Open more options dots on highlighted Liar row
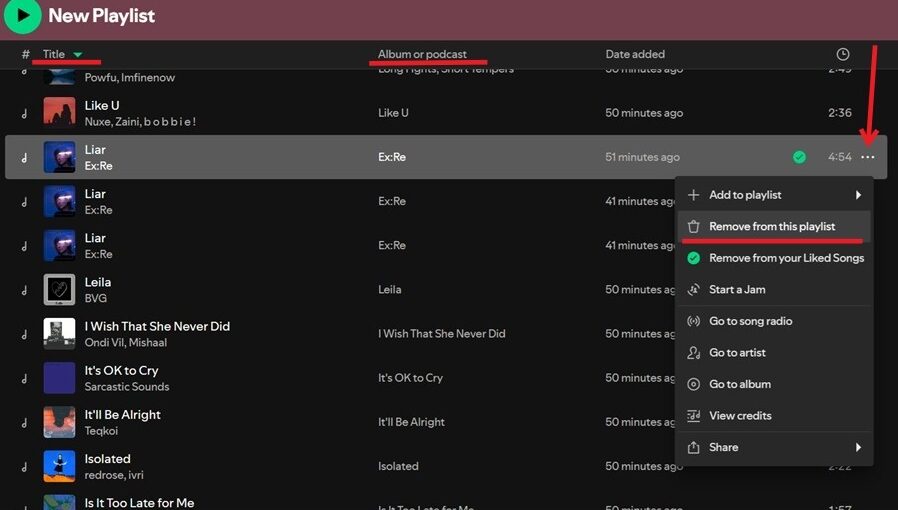Viewport: 898px width, 510px height. [868, 157]
